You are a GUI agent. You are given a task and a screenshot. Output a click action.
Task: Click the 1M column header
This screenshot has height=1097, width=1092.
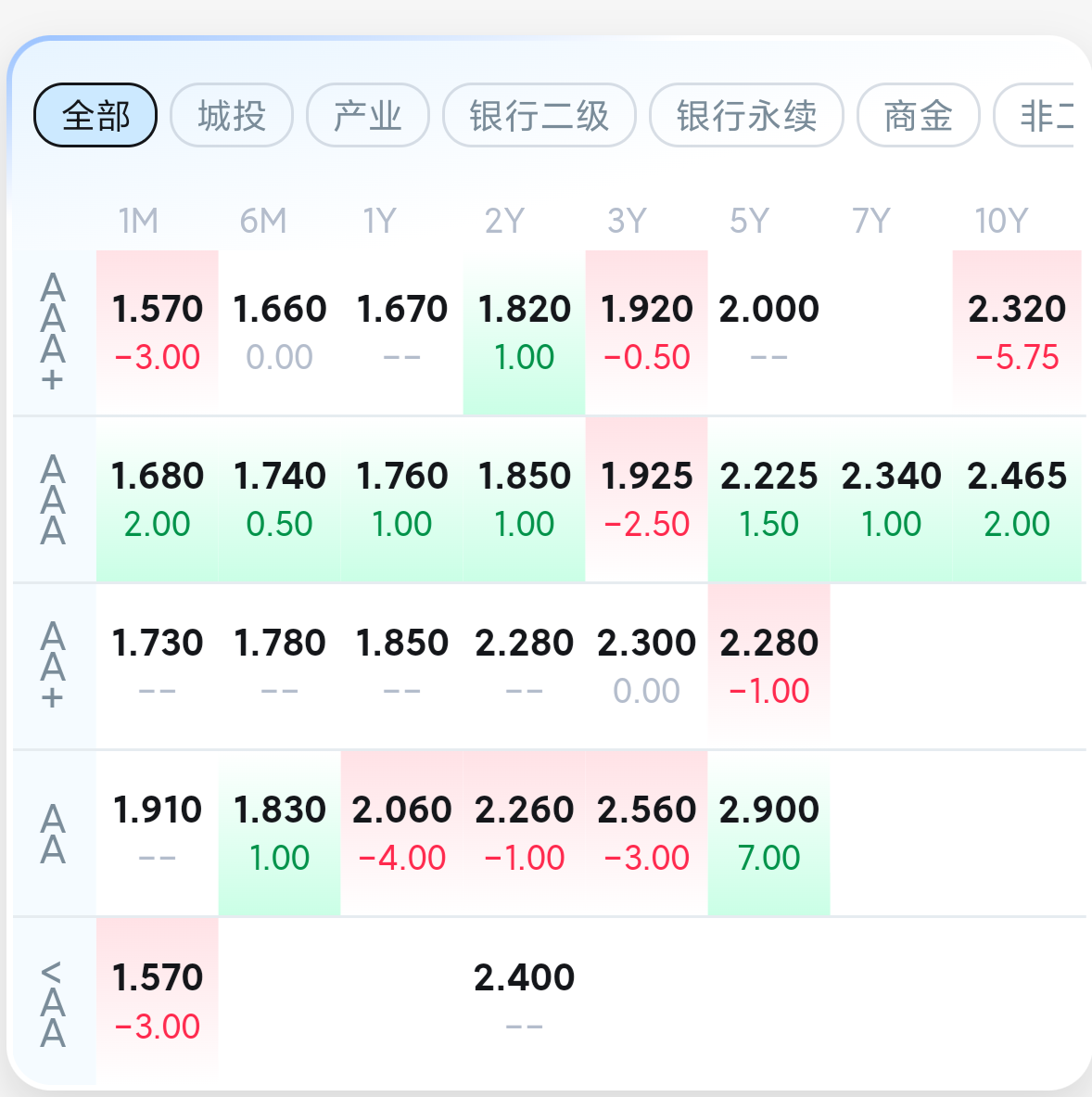138,221
